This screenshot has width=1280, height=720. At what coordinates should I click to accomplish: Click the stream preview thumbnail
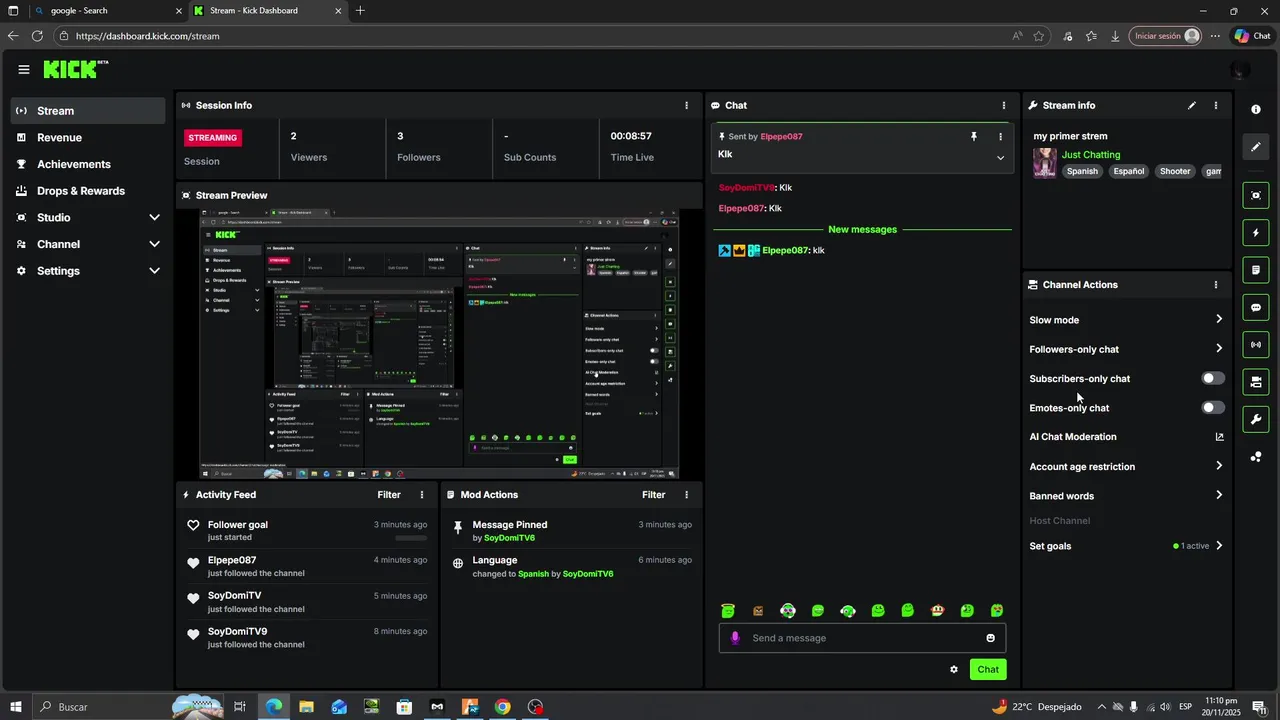pyautogui.click(x=439, y=344)
